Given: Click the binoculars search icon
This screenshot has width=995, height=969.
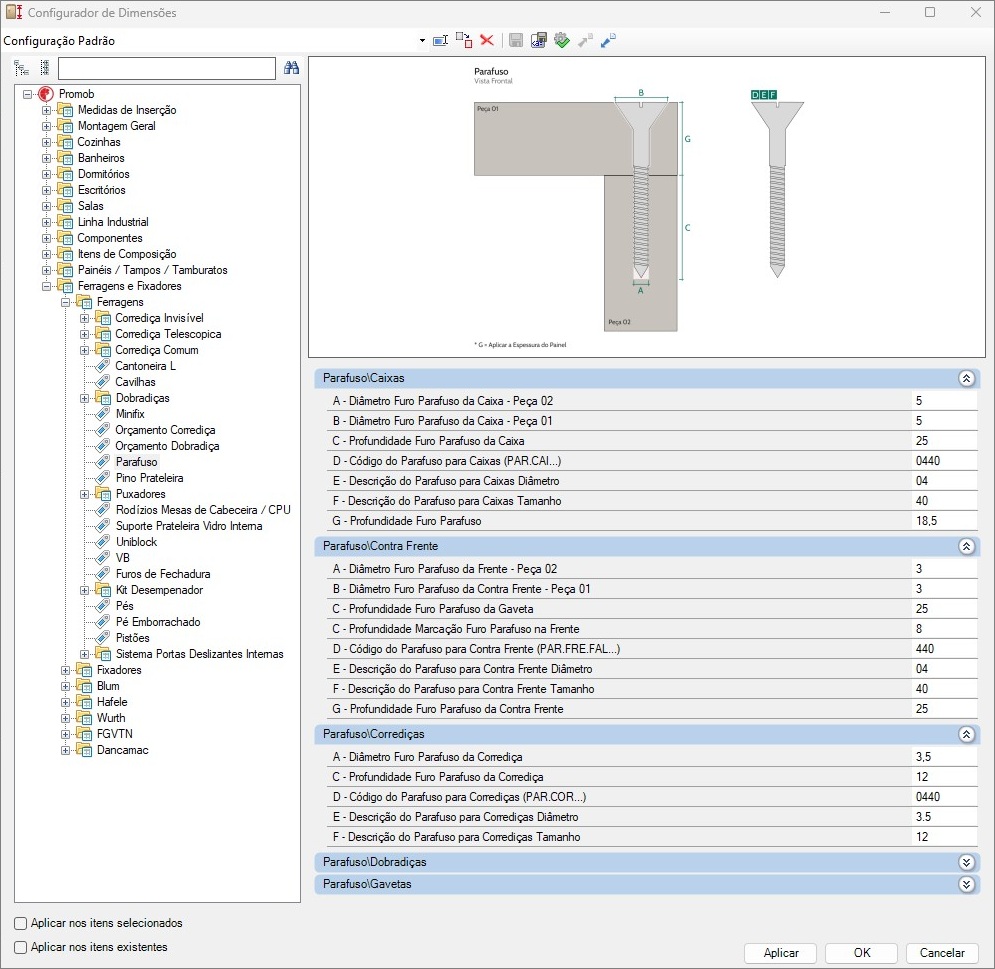Looking at the screenshot, I should (x=291, y=68).
